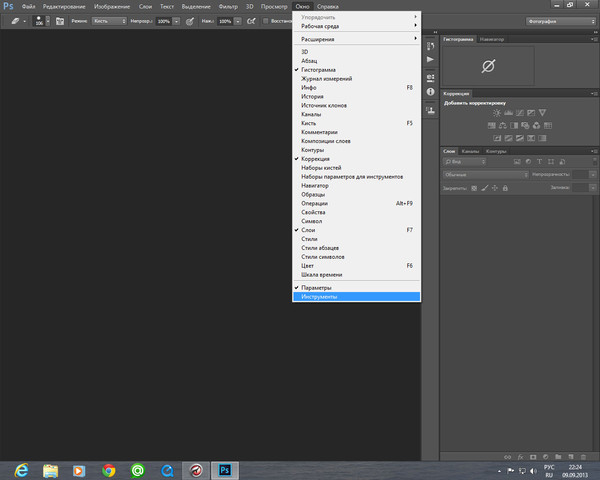Open the Вид layer filter type dropdown
Screen dimensions: 600x480
tap(464, 162)
